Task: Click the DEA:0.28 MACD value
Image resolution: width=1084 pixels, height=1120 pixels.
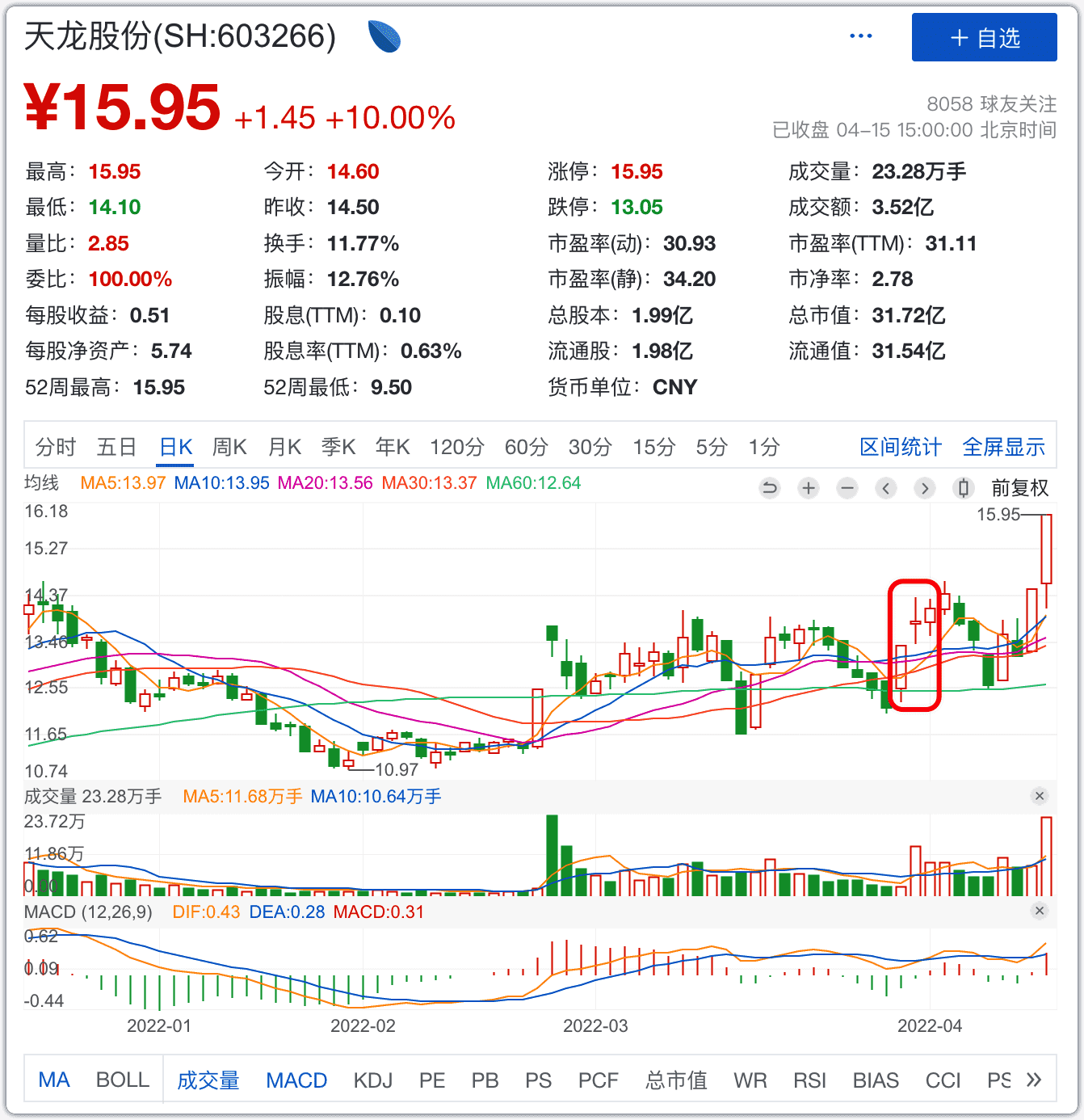Action: tap(287, 912)
